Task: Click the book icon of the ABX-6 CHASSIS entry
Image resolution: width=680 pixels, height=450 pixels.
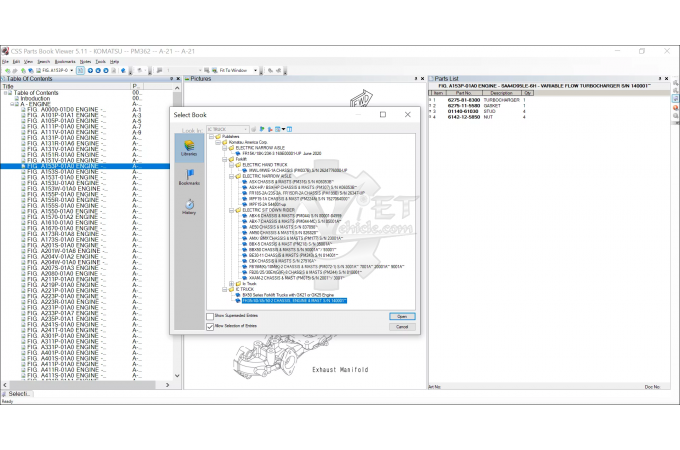Action: click(245, 215)
